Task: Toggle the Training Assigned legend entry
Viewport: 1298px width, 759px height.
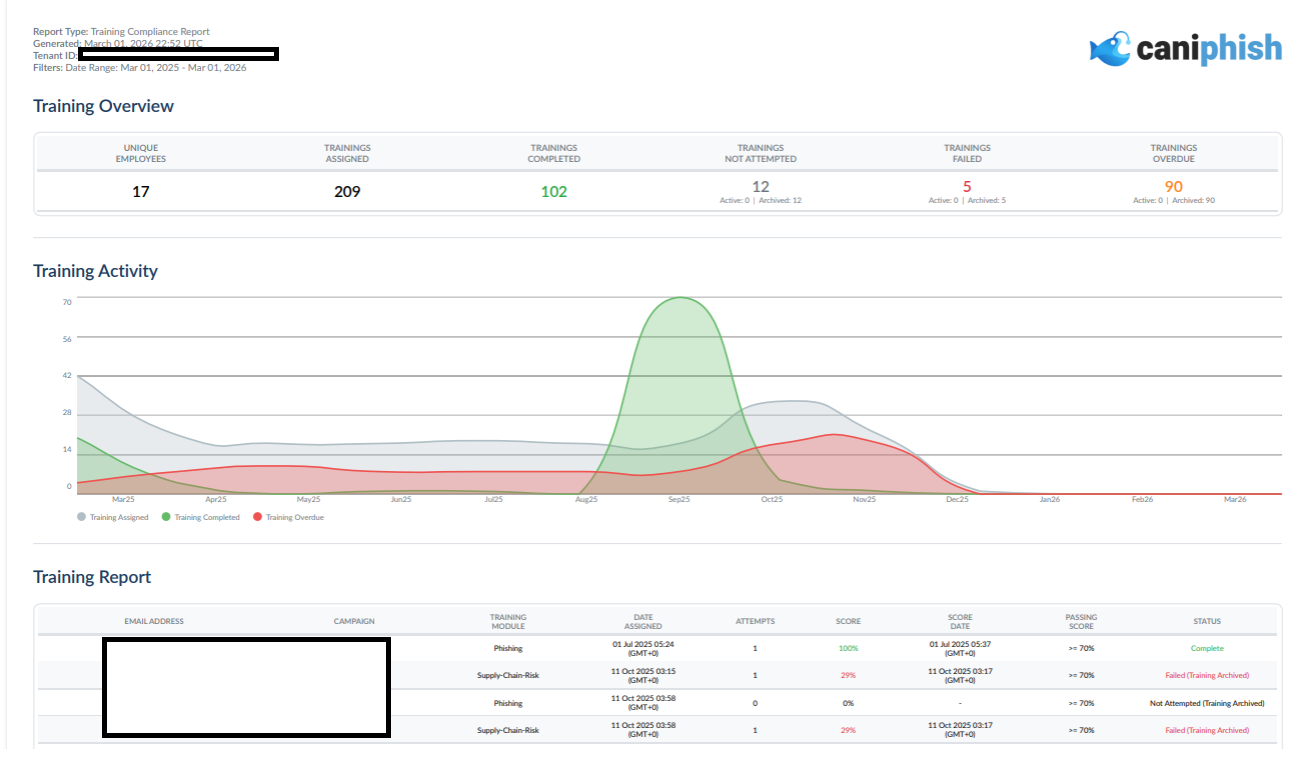Action: [113, 517]
